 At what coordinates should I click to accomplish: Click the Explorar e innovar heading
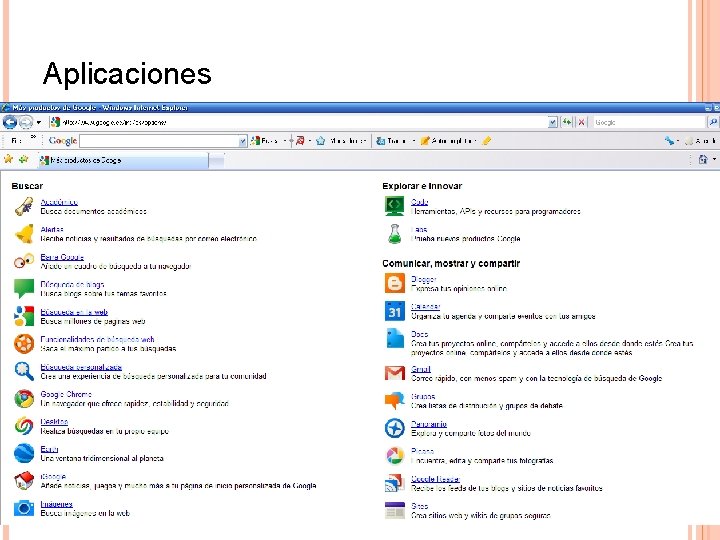(x=422, y=186)
